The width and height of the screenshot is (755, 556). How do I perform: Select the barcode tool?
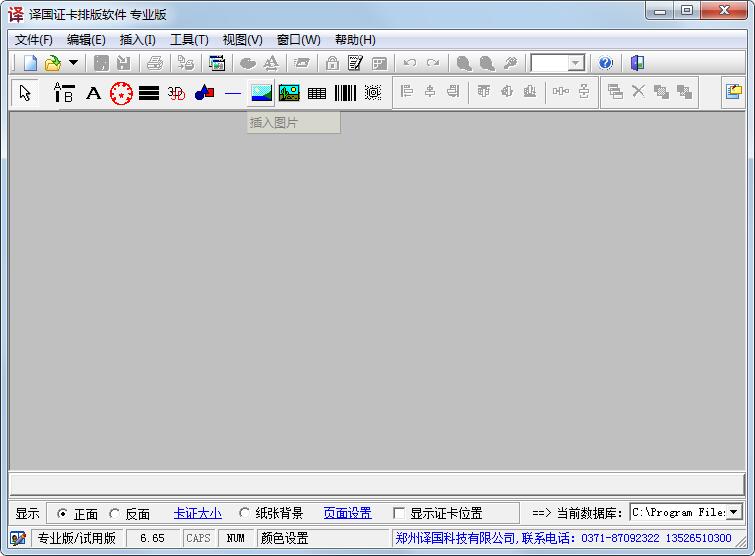[345, 93]
